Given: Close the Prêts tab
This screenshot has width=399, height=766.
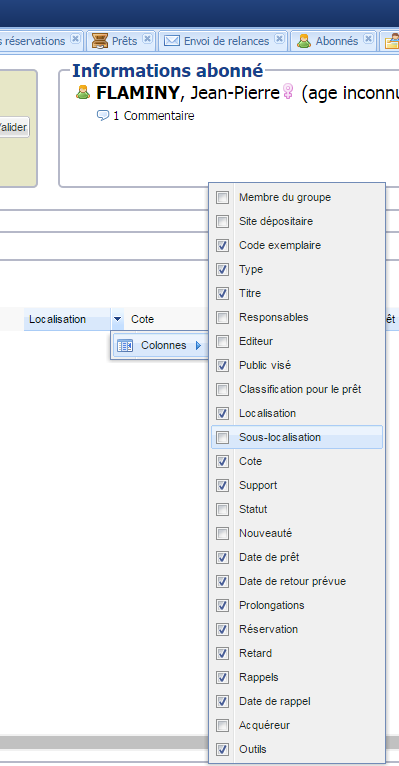Looking at the screenshot, I should pos(147,39).
